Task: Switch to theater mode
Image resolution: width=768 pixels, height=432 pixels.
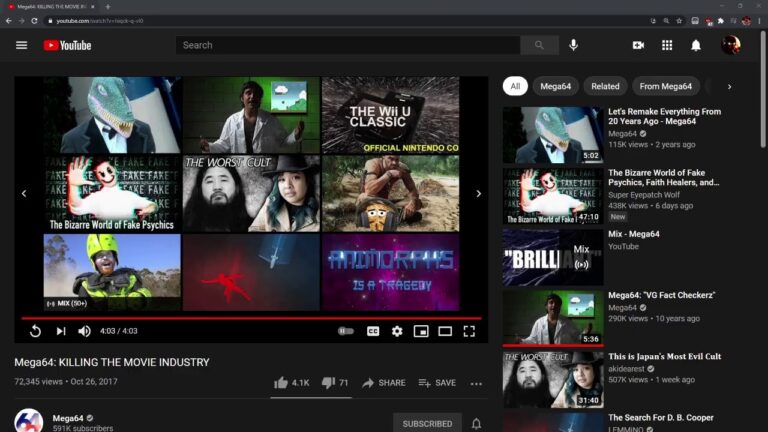Action: [x=445, y=331]
